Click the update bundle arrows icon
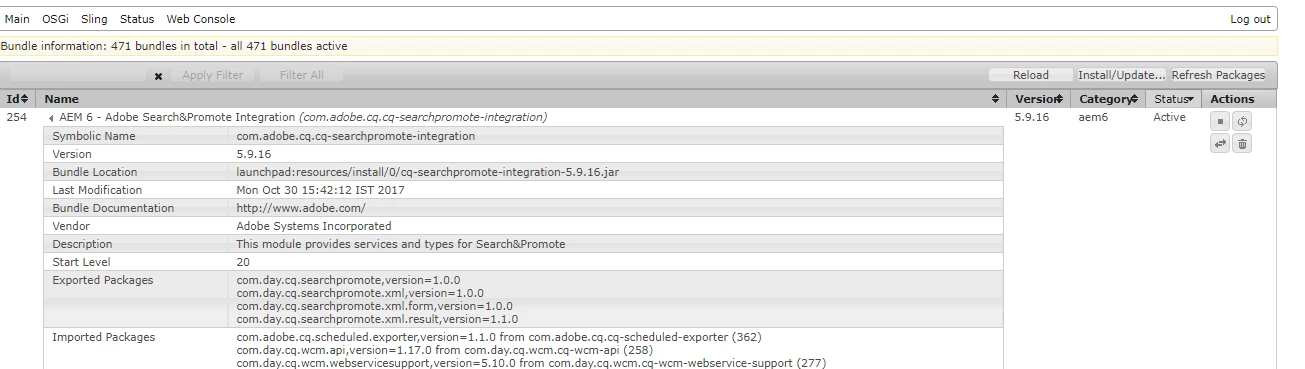This screenshot has width=1305, height=369. point(1221,144)
